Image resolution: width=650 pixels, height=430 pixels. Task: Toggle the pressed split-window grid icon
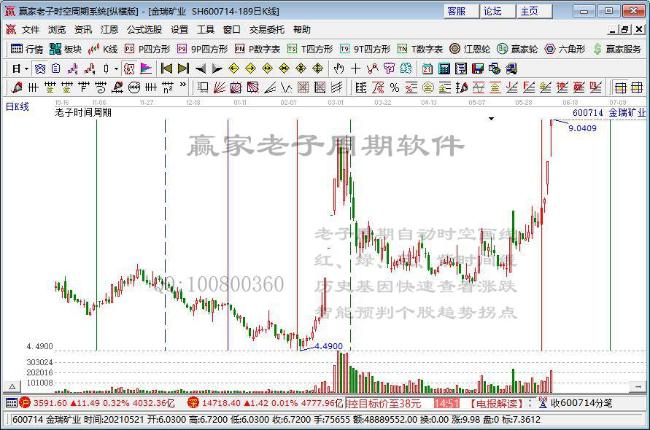620,87
